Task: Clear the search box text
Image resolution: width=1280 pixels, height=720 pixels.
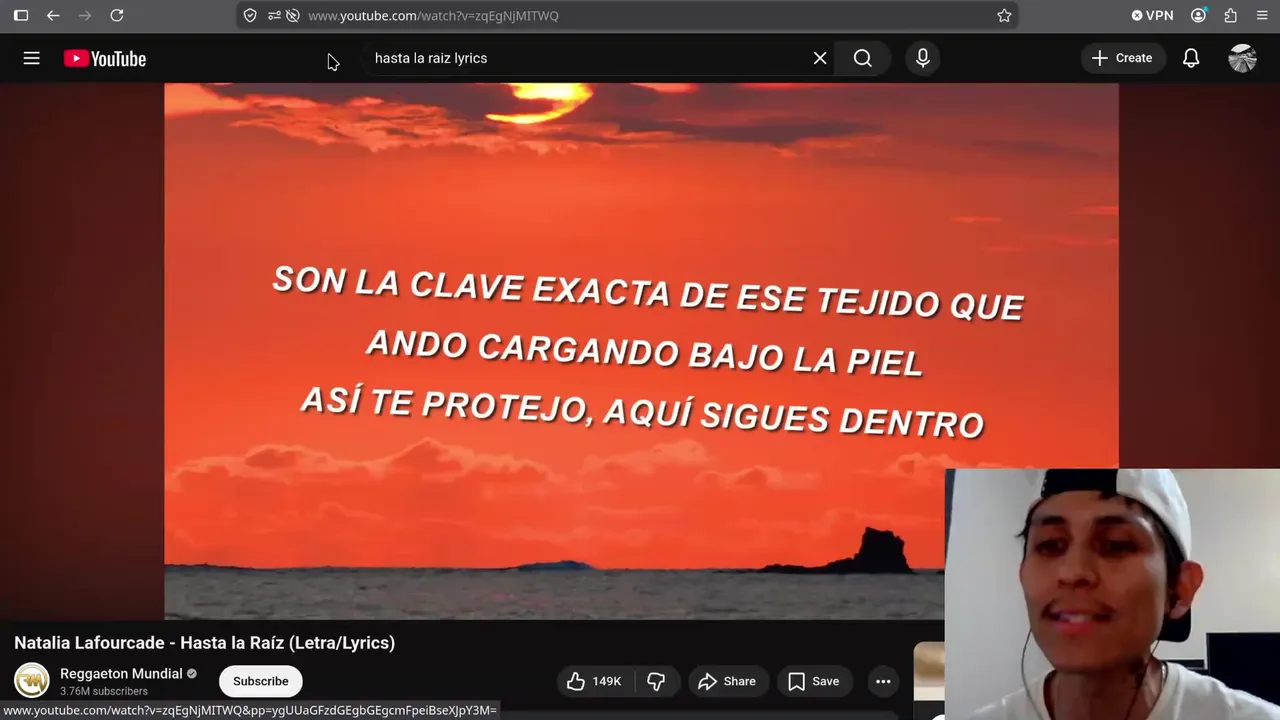Action: pyautogui.click(x=820, y=58)
